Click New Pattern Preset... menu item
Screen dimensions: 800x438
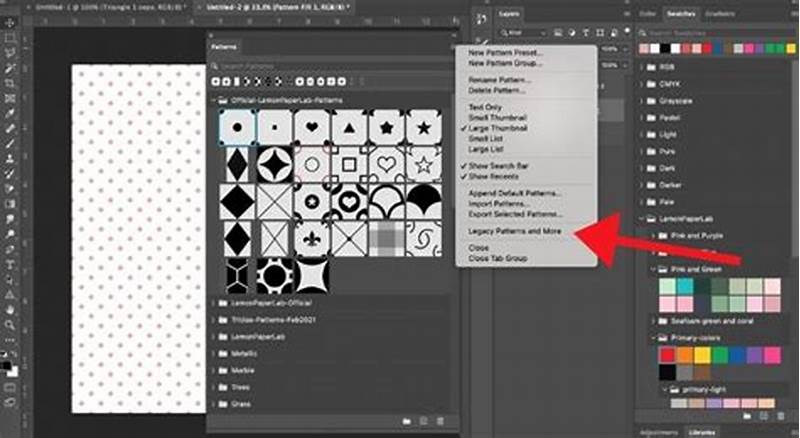click(506, 53)
